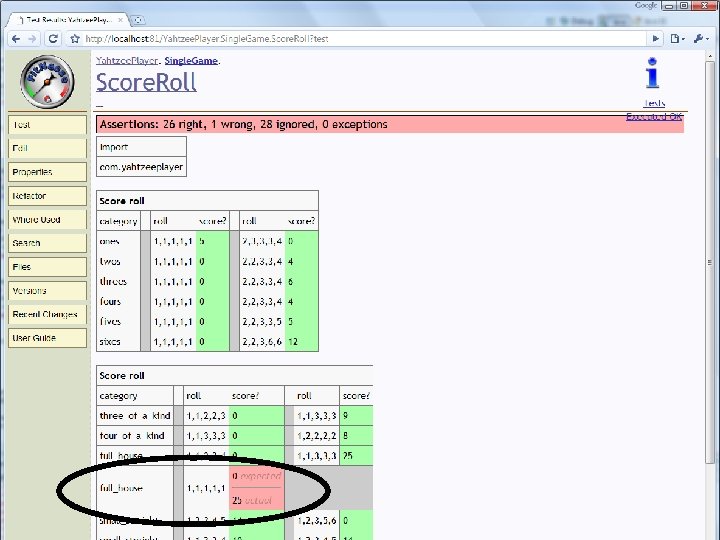Choose Refactor in the sidebar
This screenshot has width=720, height=540.
point(47,196)
